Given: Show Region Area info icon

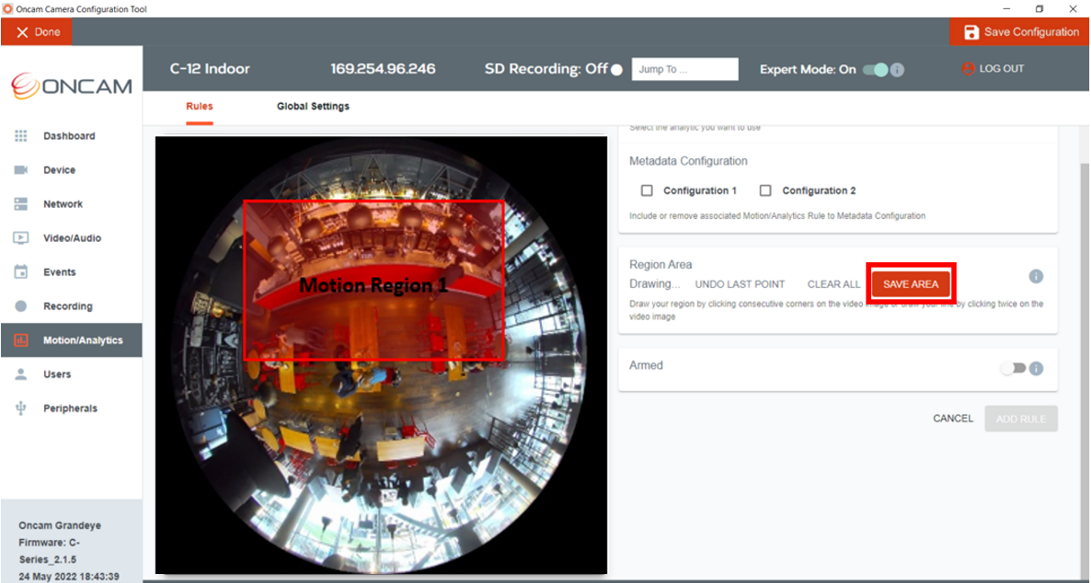Looking at the screenshot, I should [x=1036, y=276].
